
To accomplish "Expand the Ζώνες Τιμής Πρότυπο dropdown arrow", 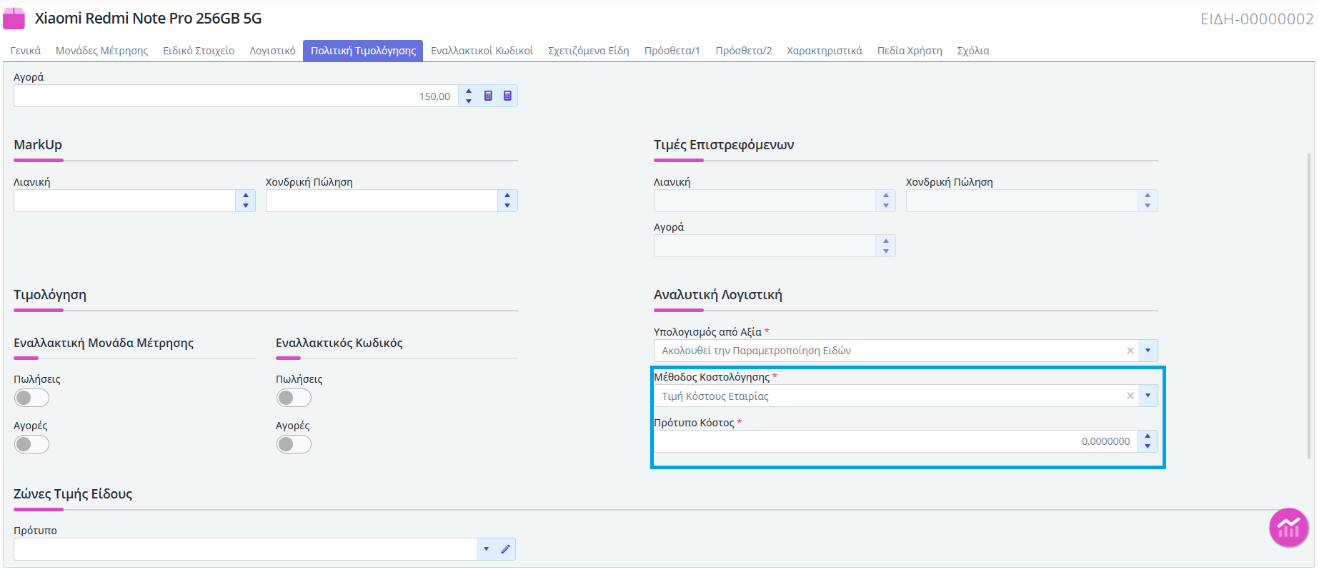I will tap(486, 549).
